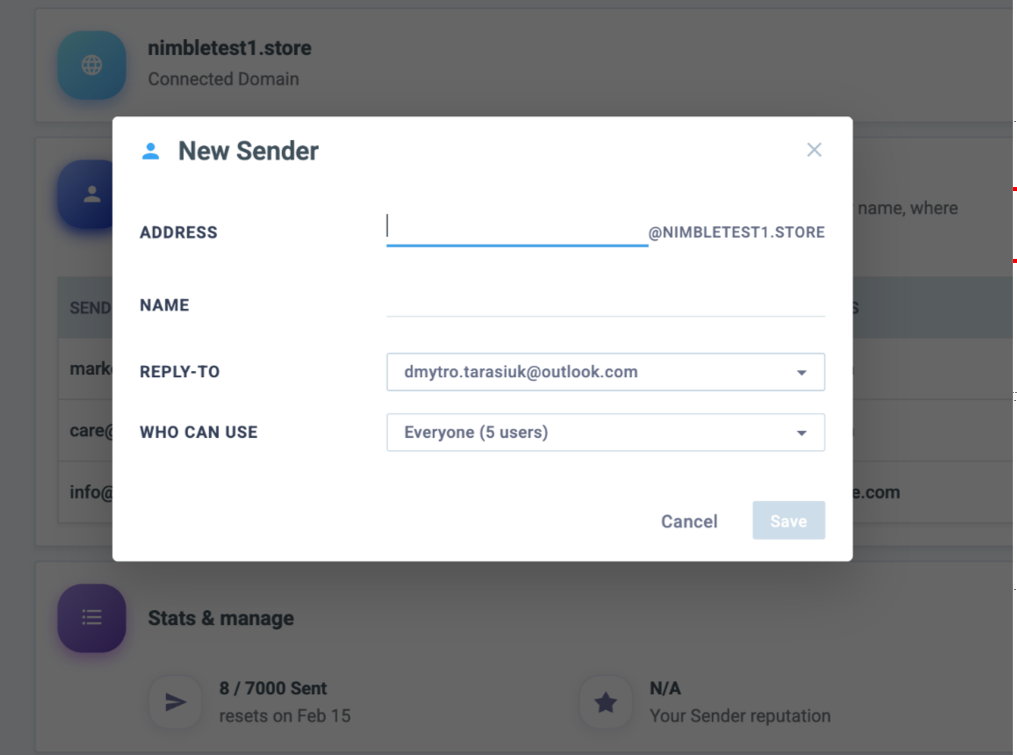Image resolution: width=1017 pixels, height=755 pixels.
Task: Click into the Name input field
Action: click(x=605, y=304)
